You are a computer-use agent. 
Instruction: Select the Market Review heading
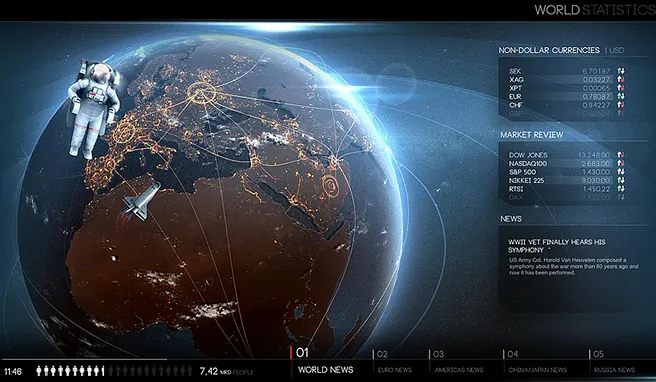532,135
